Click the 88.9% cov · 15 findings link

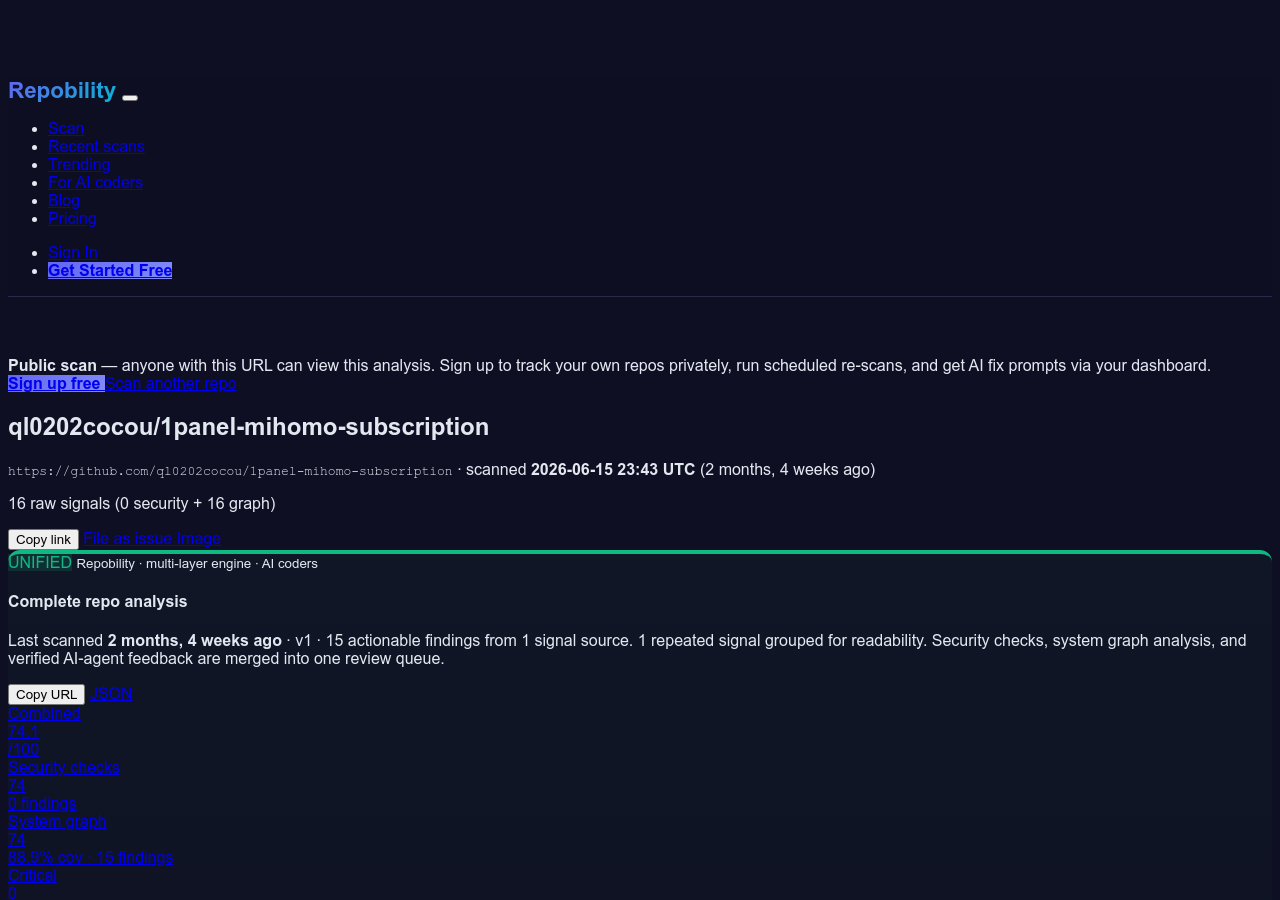[x=91, y=857]
